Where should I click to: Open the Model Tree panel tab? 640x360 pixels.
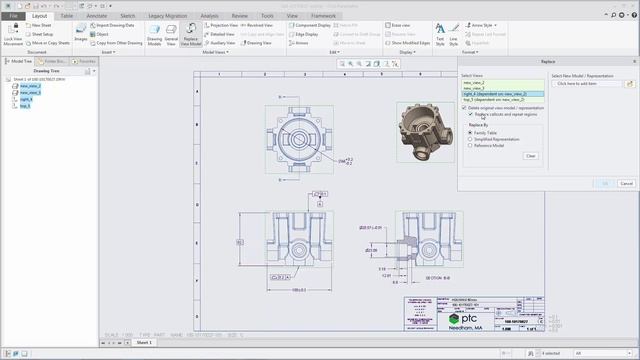coord(18,61)
